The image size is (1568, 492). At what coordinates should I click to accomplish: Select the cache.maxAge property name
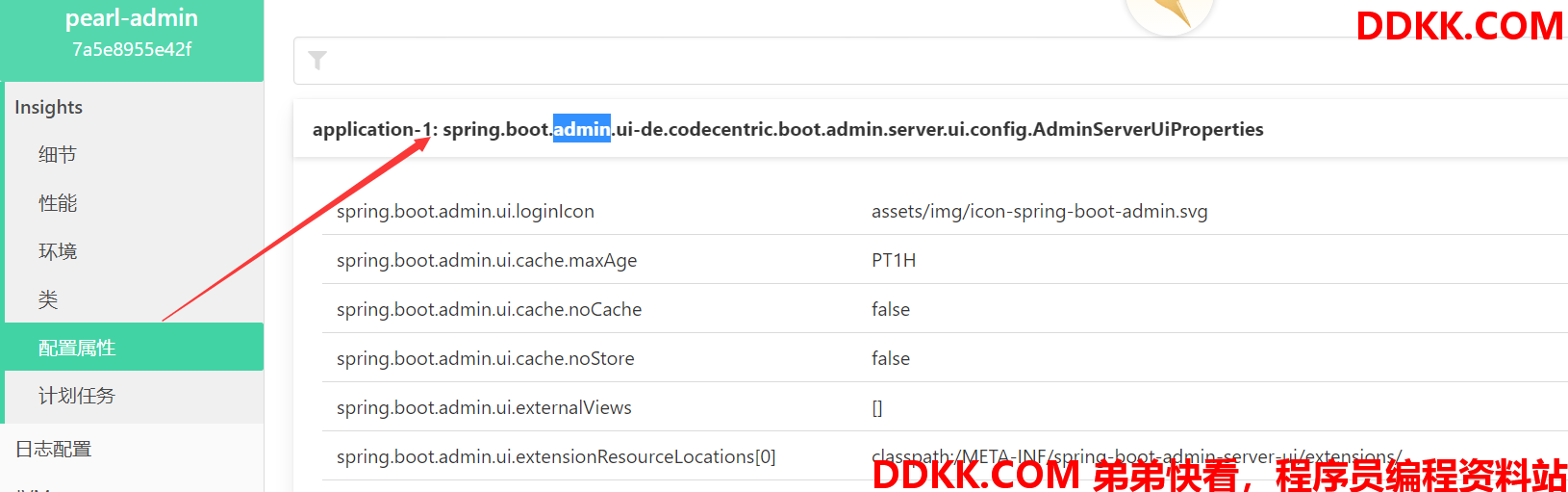coord(487,260)
